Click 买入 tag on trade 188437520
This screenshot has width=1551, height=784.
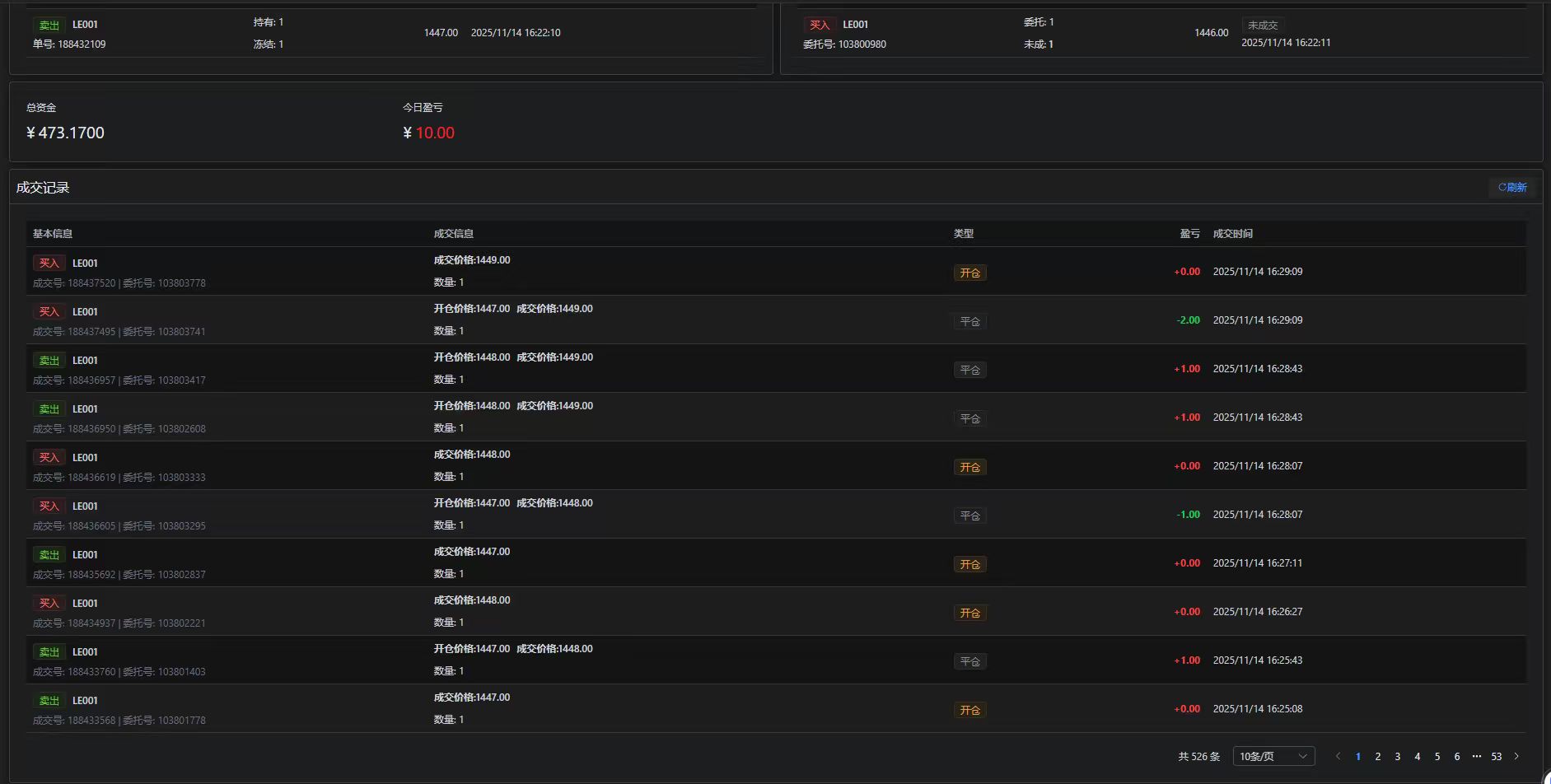[x=49, y=264]
